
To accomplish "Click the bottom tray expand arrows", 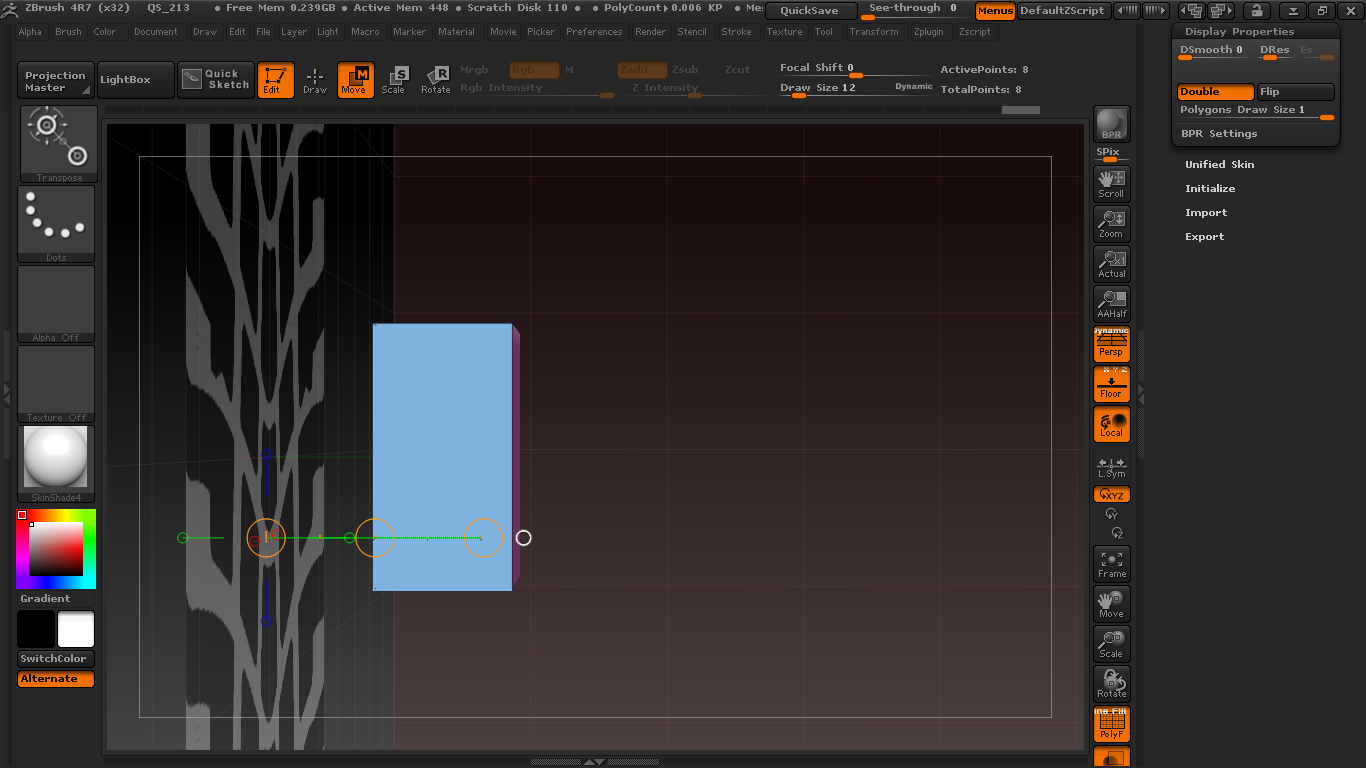I will click(x=593, y=762).
